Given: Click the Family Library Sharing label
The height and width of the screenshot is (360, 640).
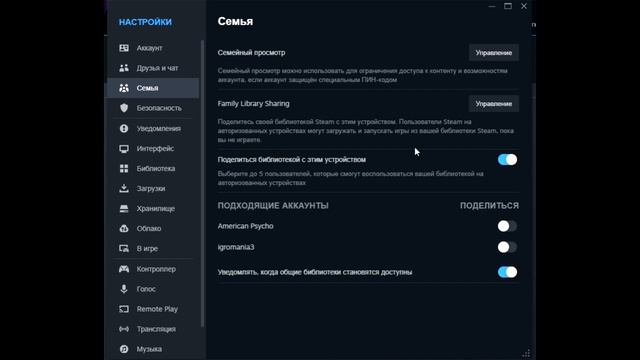Looking at the screenshot, I should [253, 104].
